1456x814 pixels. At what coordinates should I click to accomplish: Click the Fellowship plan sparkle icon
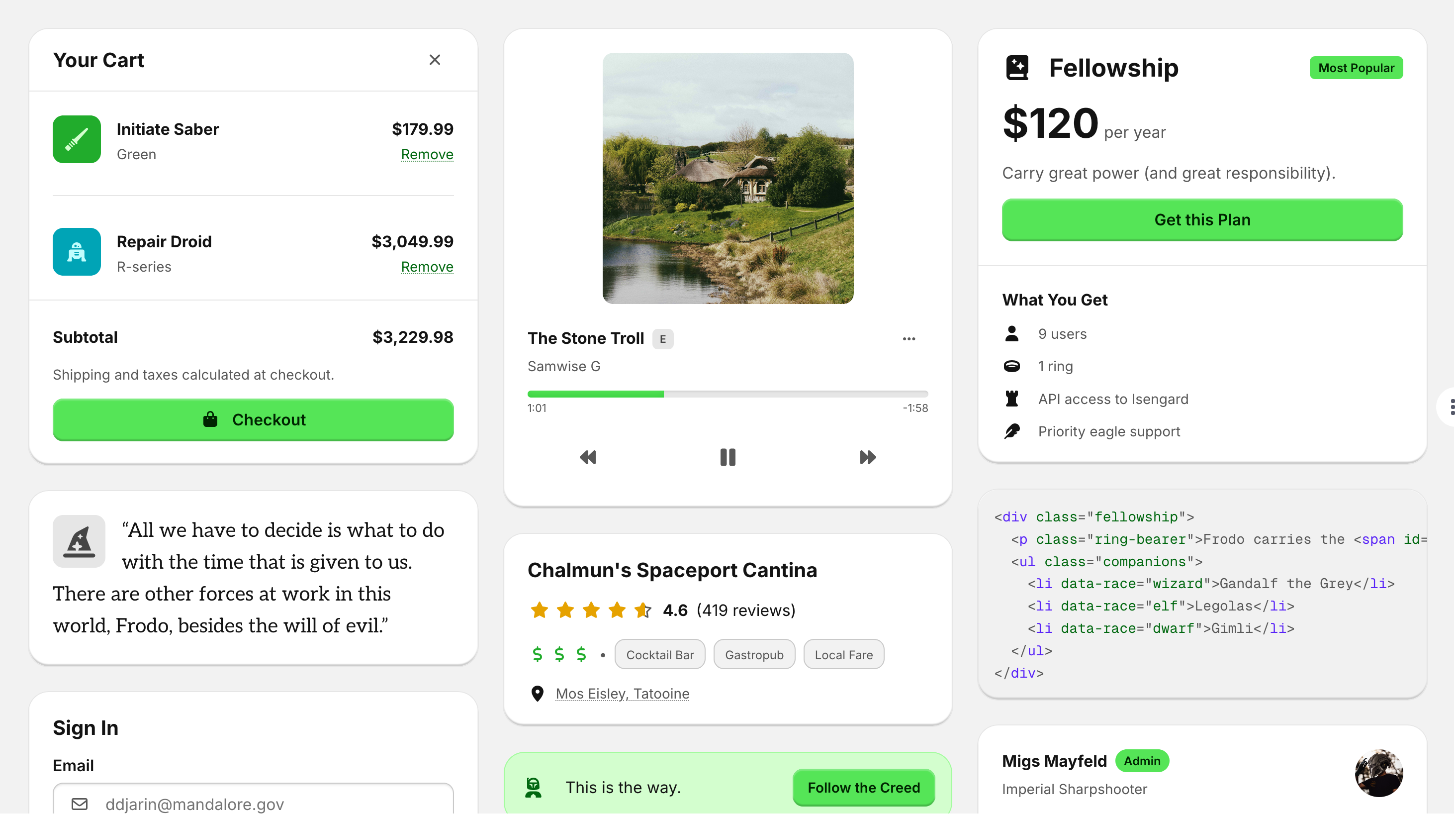(x=1017, y=68)
